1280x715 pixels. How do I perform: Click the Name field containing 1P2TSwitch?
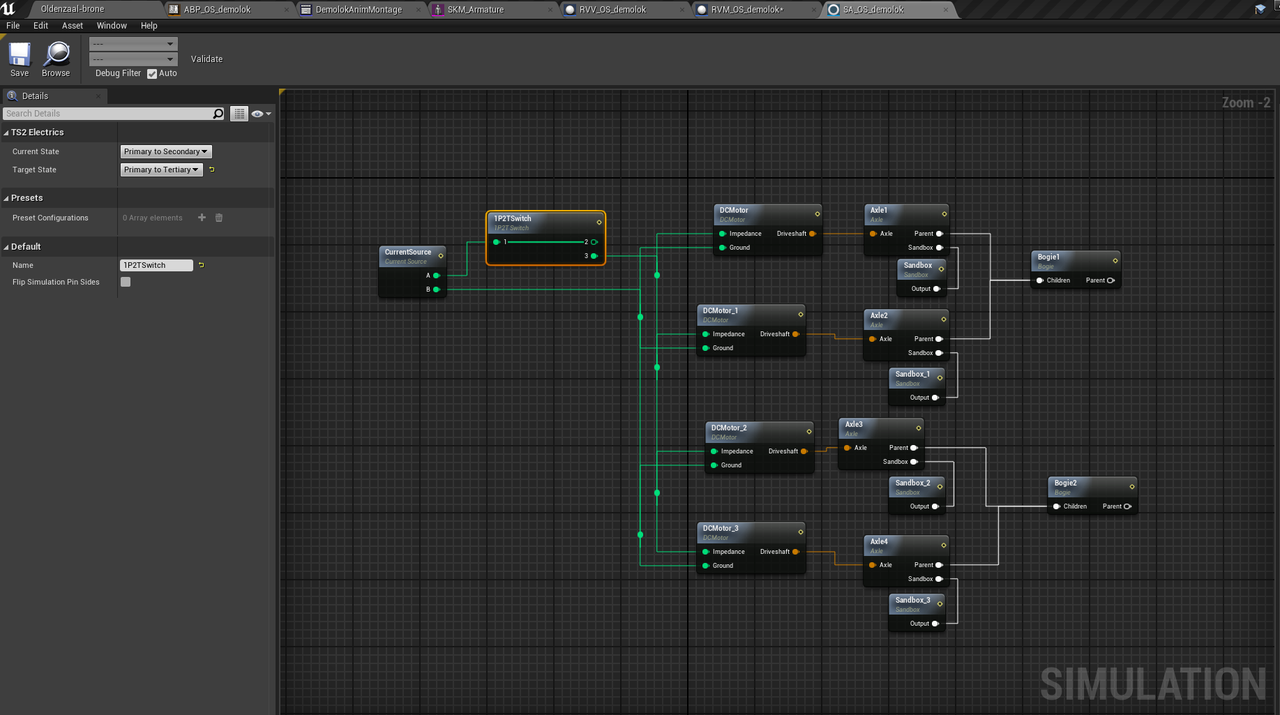tap(156, 265)
